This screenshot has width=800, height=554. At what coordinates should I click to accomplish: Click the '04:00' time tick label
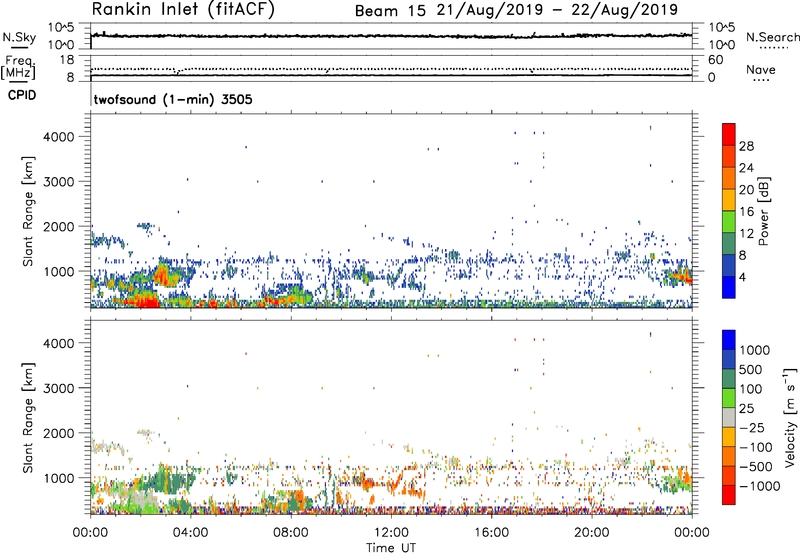pos(190,533)
